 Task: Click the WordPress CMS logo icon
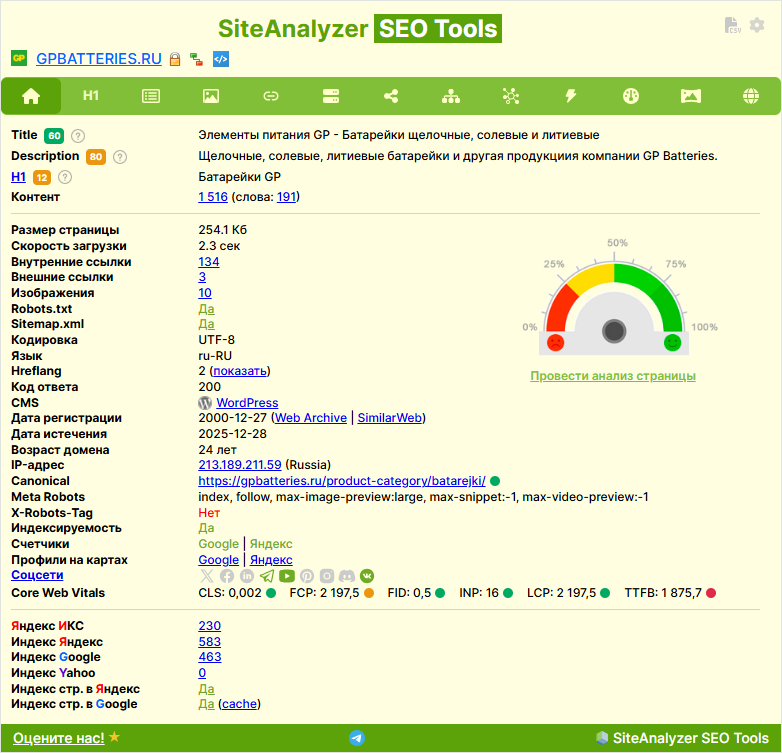click(205, 403)
